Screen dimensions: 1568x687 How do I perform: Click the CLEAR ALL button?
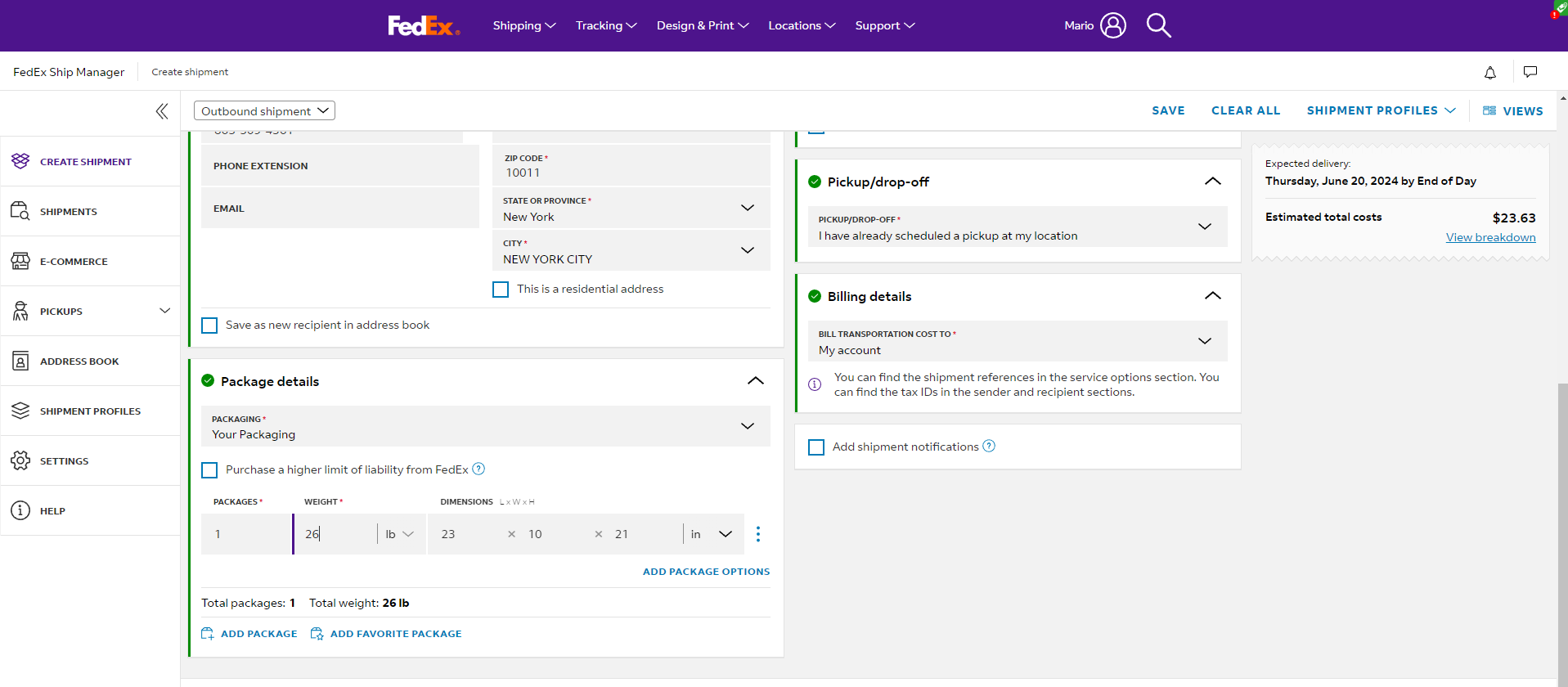[1246, 110]
